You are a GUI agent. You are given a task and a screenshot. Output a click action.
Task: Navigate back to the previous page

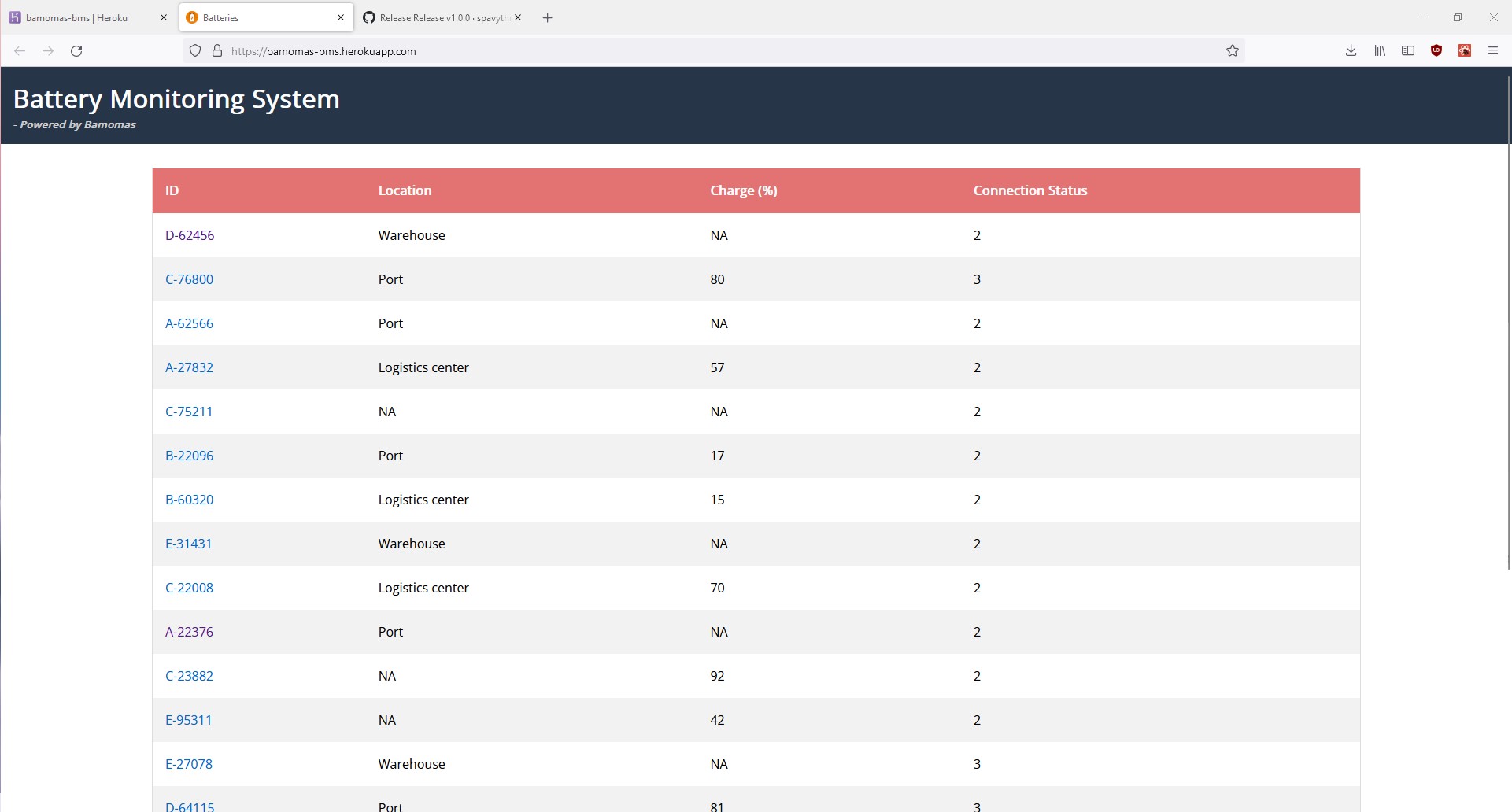tap(19, 50)
